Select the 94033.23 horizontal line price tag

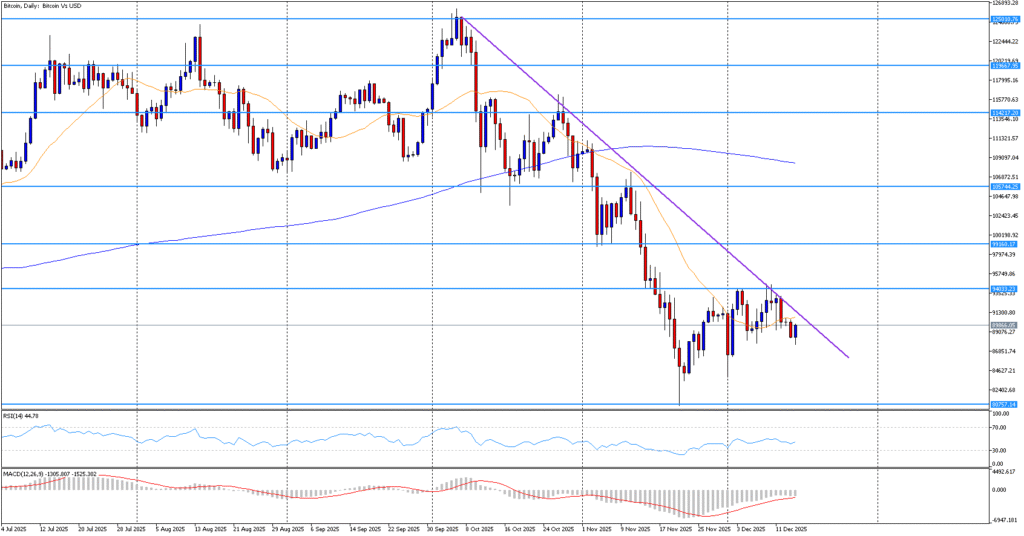click(x=1004, y=288)
